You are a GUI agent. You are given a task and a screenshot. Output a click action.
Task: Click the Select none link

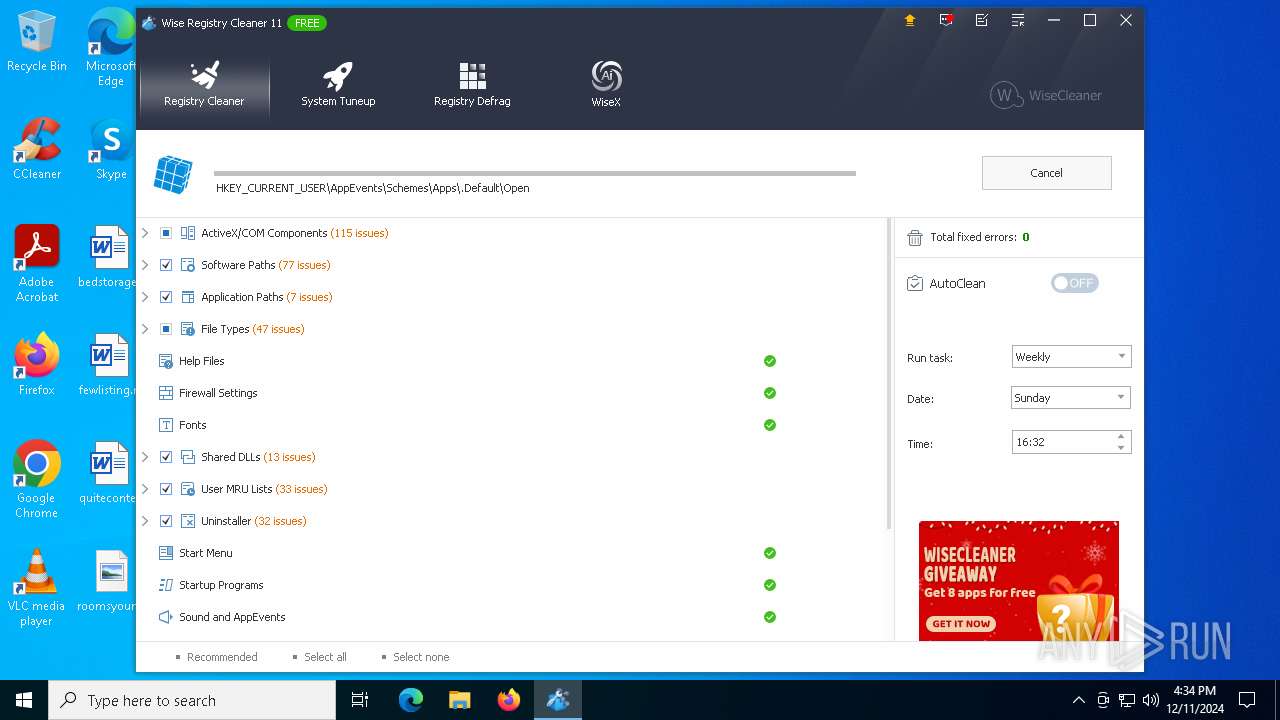(x=421, y=657)
